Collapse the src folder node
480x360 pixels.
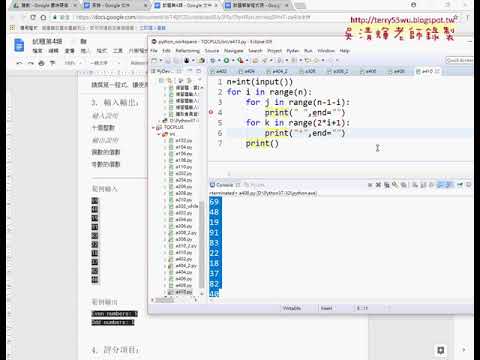coord(159,134)
